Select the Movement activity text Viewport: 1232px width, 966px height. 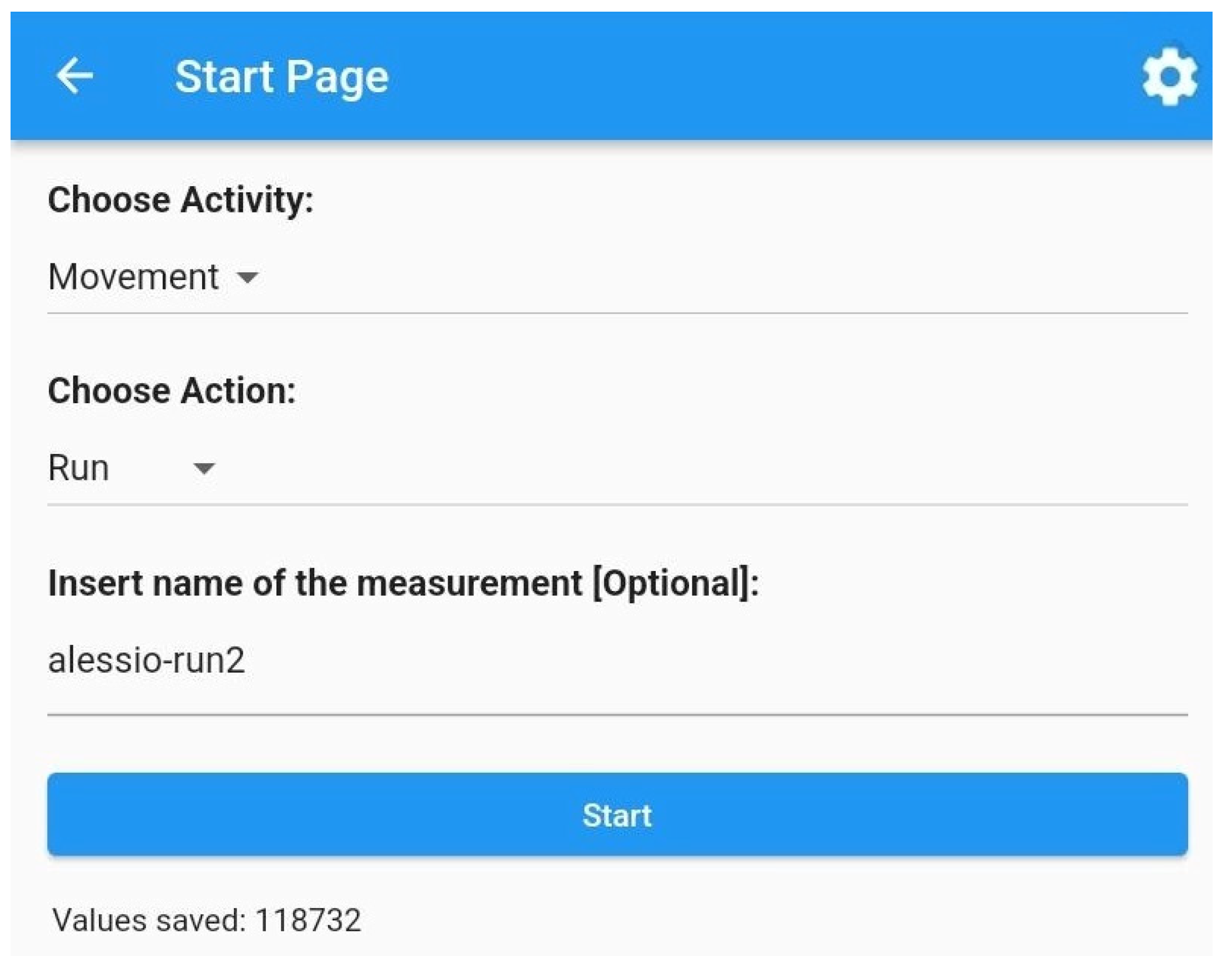[133, 277]
